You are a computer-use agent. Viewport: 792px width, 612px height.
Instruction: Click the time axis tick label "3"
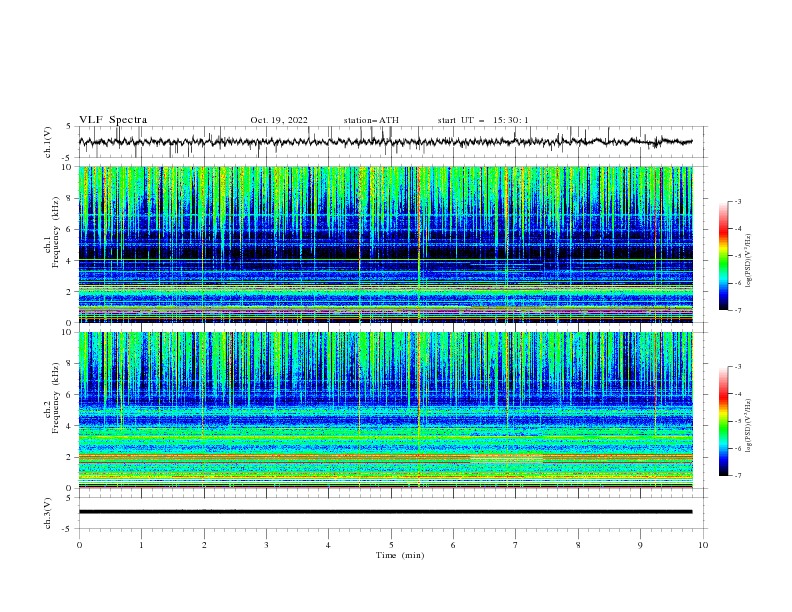[266, 545]
